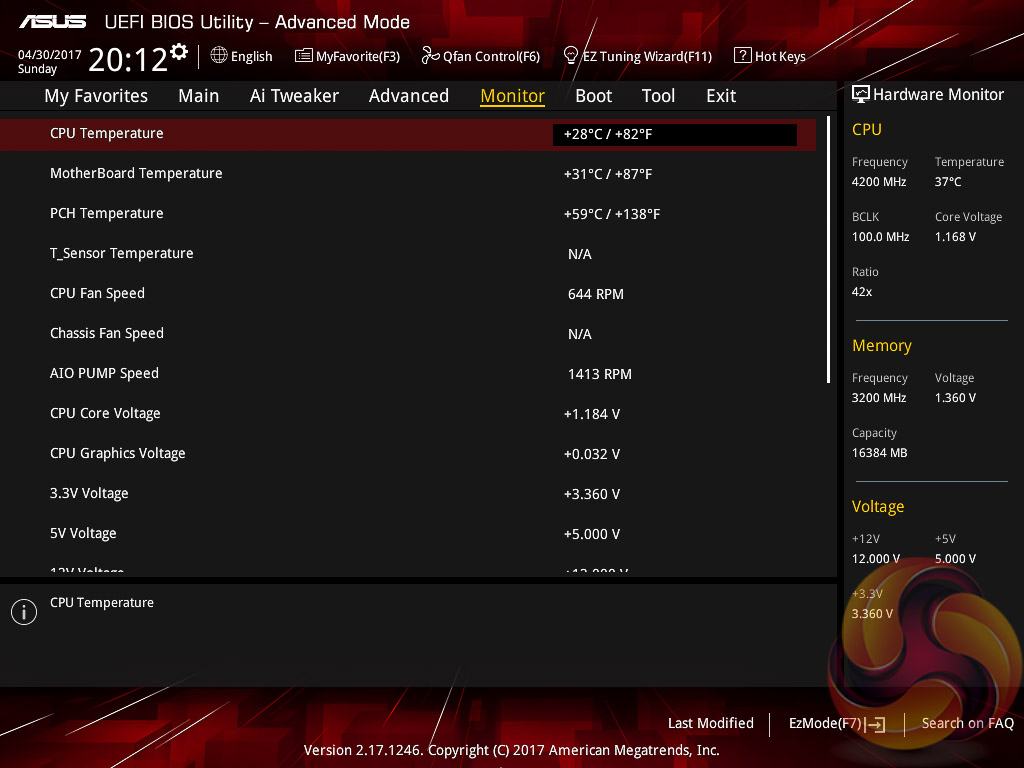This screenshot has width=1024, height=768.
Task: Switch to EzMode(F7)
Action: (x=825, y=723)
